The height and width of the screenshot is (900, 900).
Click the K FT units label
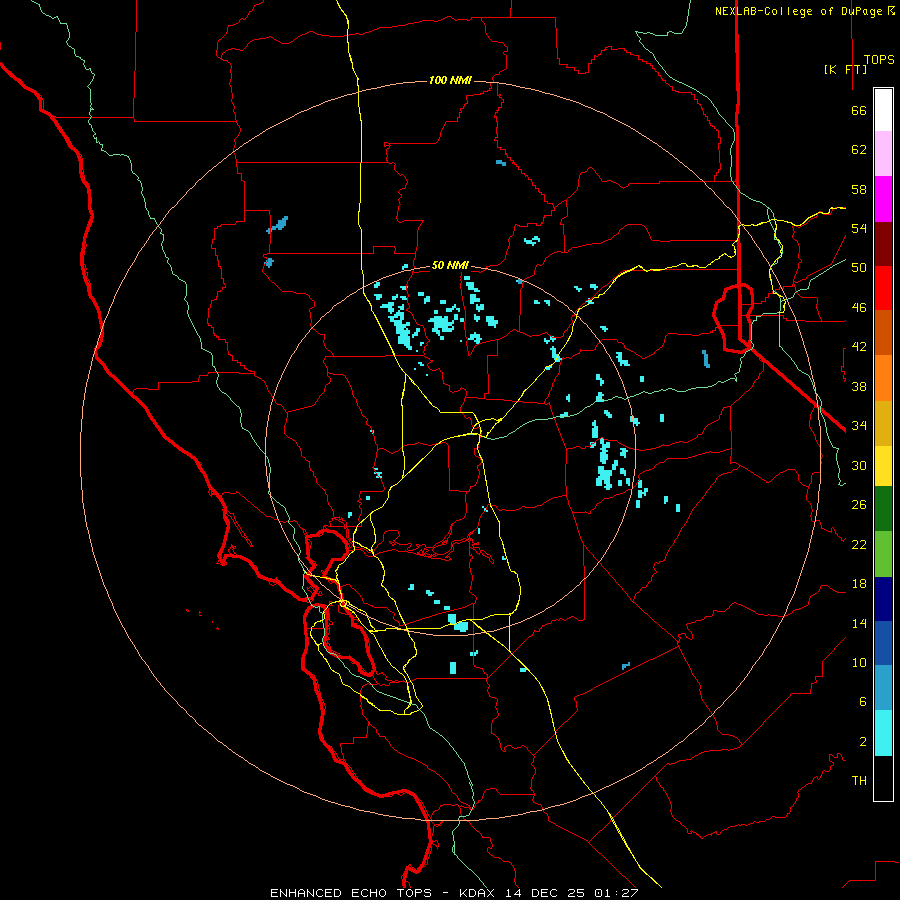tap(845, 69)
